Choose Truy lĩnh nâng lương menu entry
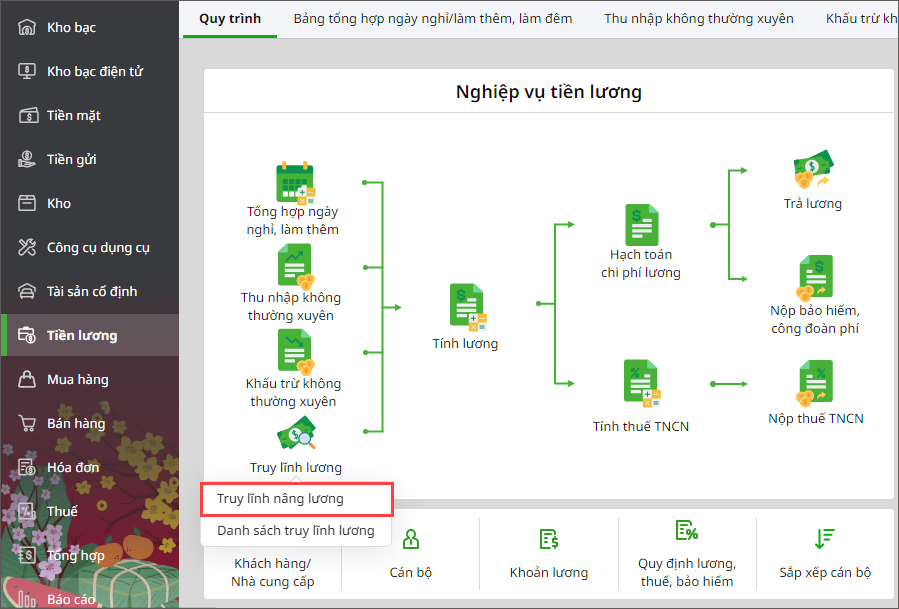This screenshot has height=609, width=899. (296, 499)
